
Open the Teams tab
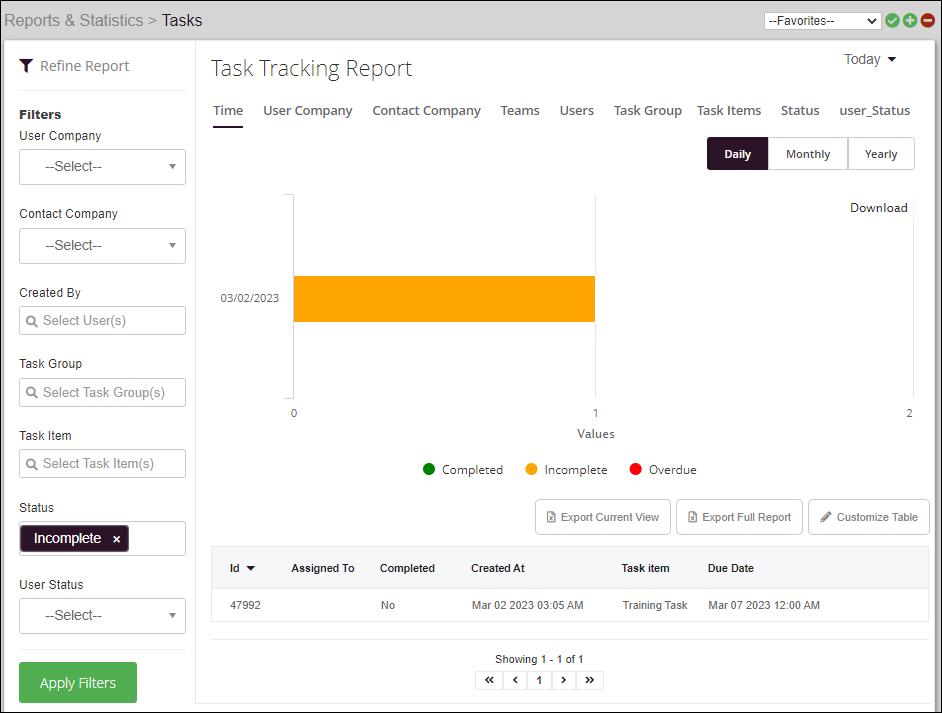pos(520,111)
